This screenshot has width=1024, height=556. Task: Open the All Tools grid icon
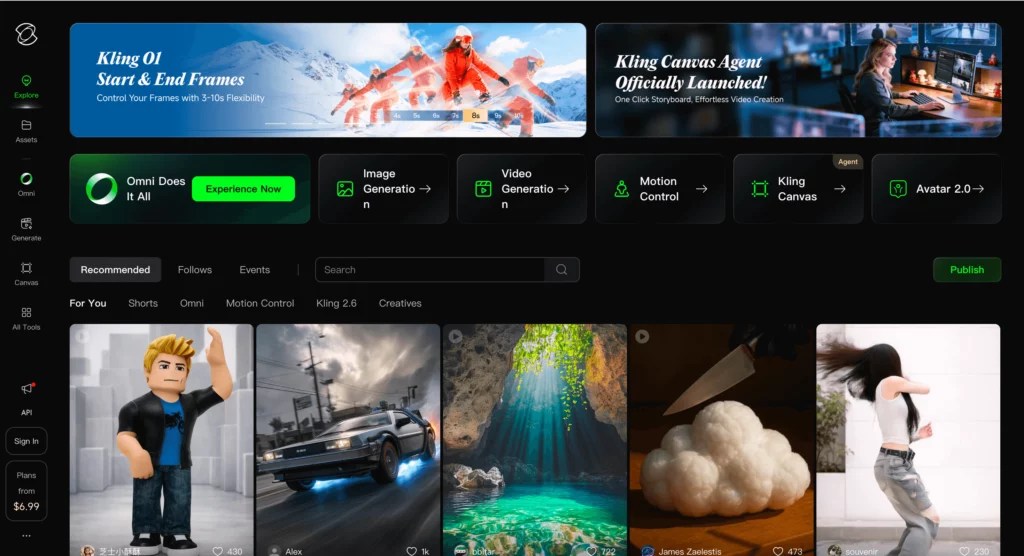point(26,313)
